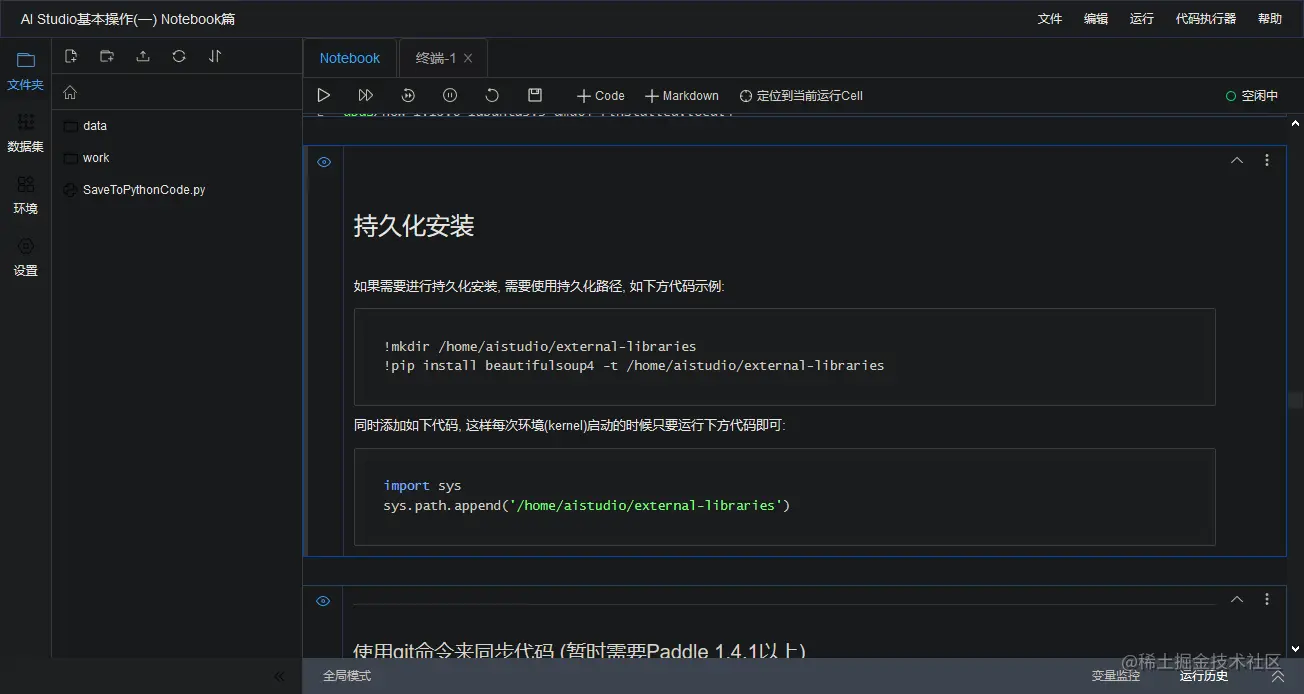Click the notebook vertical scrollbar
The height and width of the screenshot is (694, 1304).
click(1296, 400)
